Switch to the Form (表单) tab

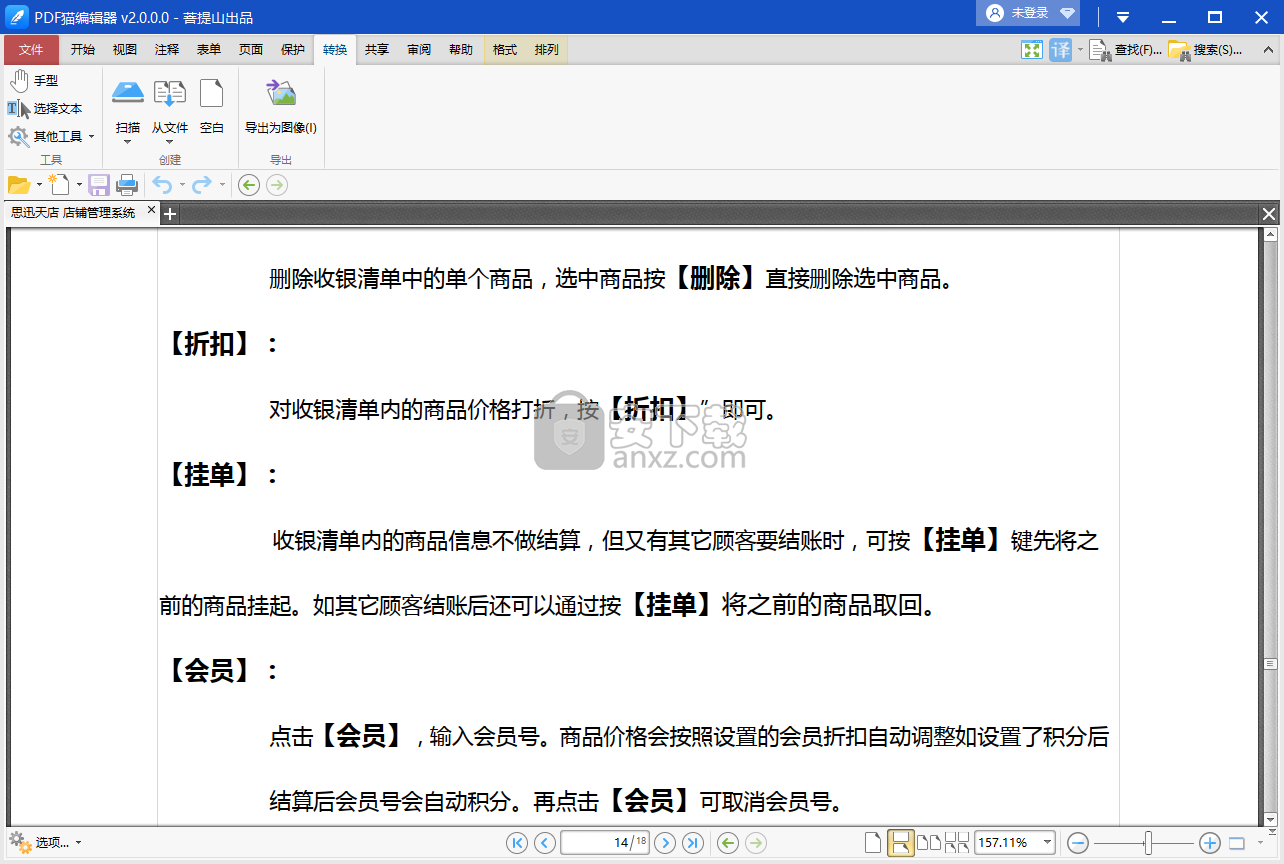(x=209, y=49)
